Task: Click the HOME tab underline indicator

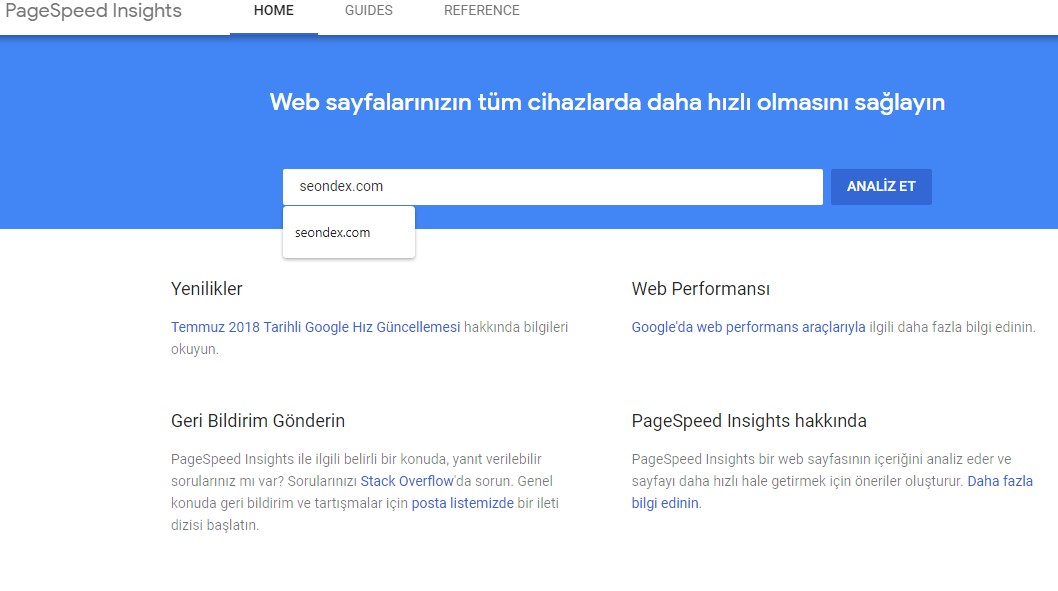Action: click(x=274, y=33)
